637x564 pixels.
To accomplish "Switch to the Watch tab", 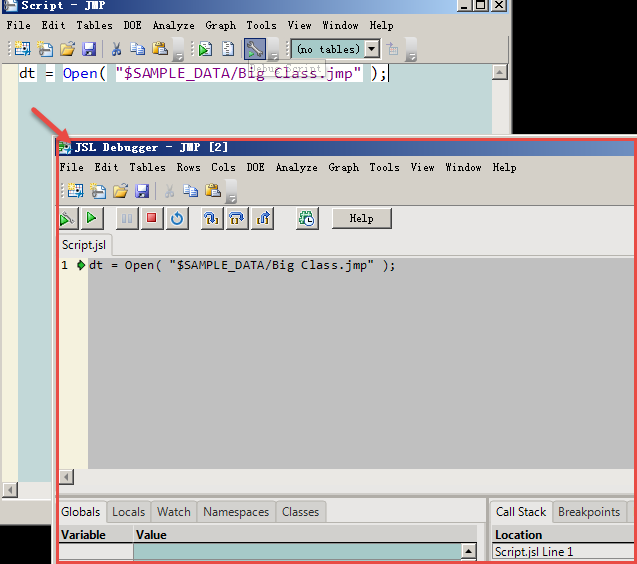I will pyautogui.click(x=174, y=512).
